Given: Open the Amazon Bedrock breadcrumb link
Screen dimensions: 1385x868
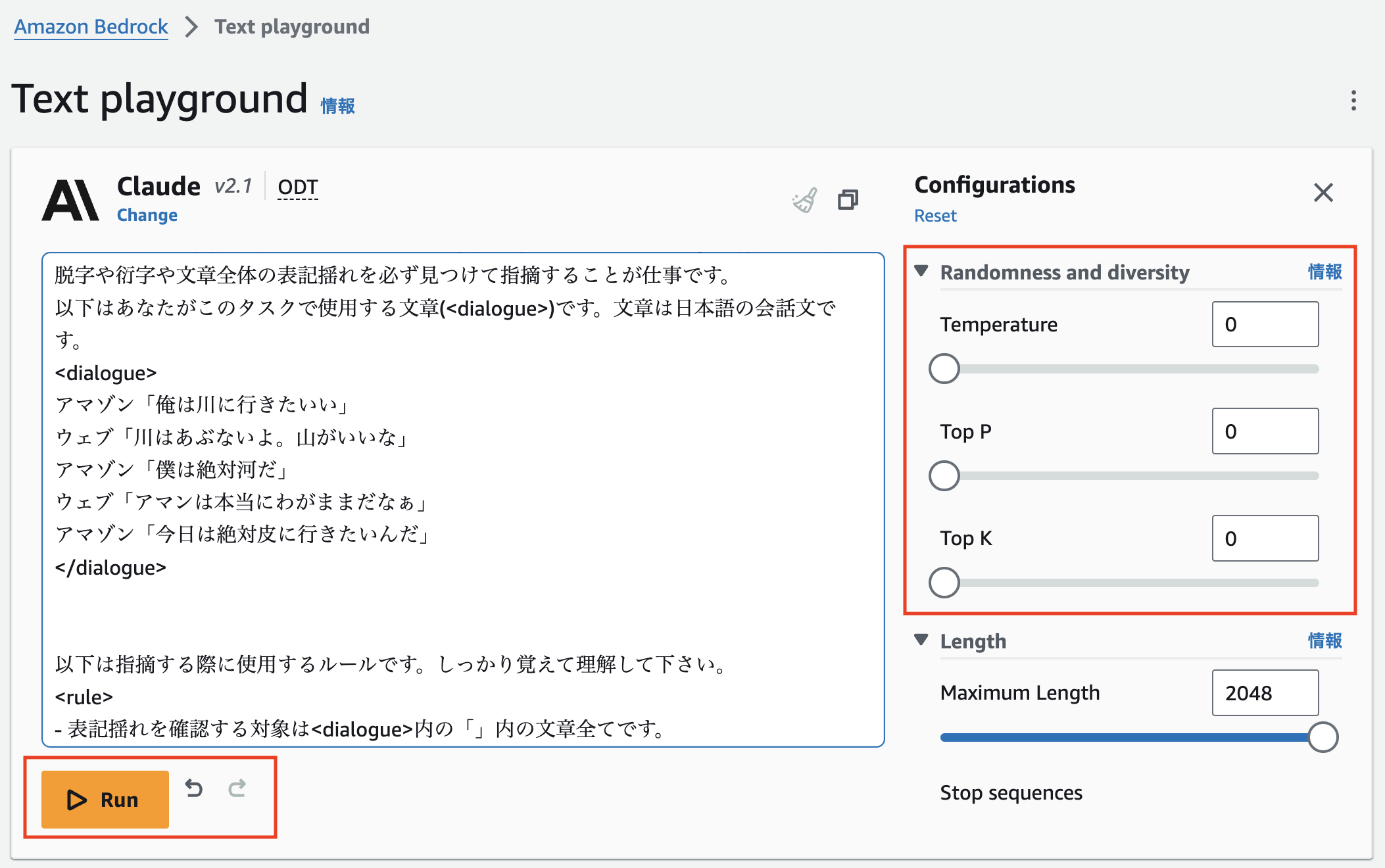Looking at the screenshot, I should 91,26.
